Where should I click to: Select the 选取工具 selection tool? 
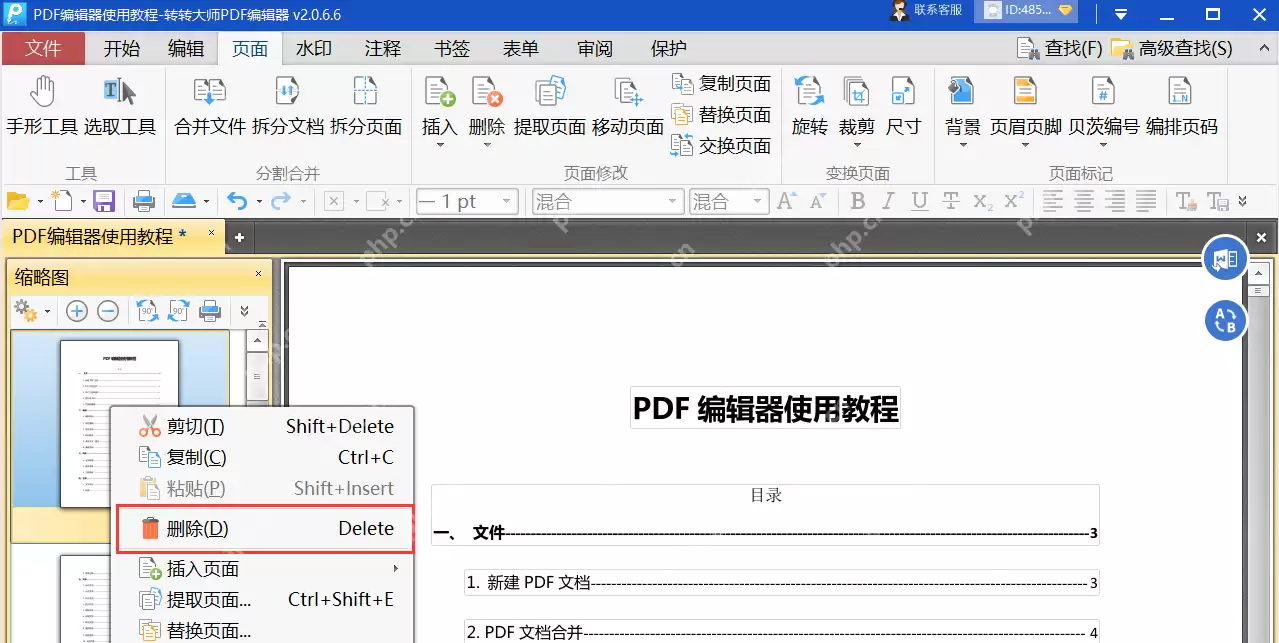118,110
